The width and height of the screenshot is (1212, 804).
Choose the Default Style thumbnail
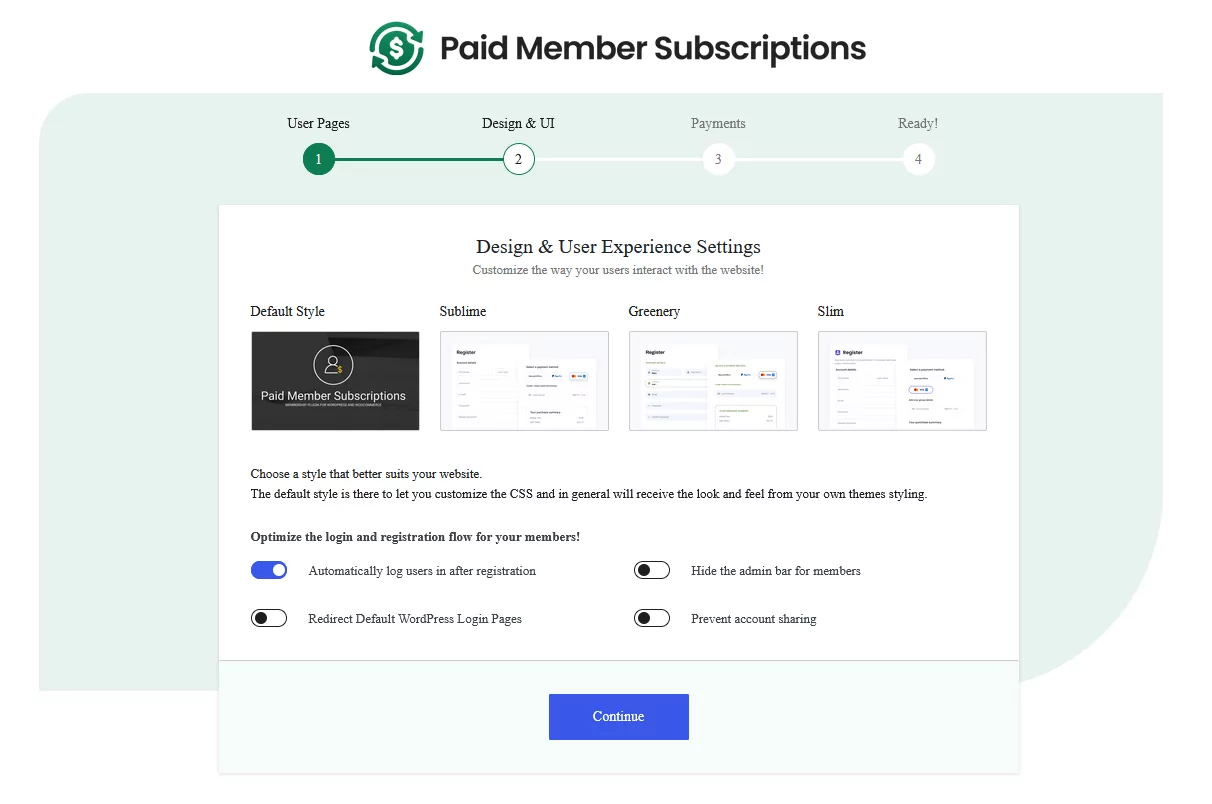click(x=335, y=381)
